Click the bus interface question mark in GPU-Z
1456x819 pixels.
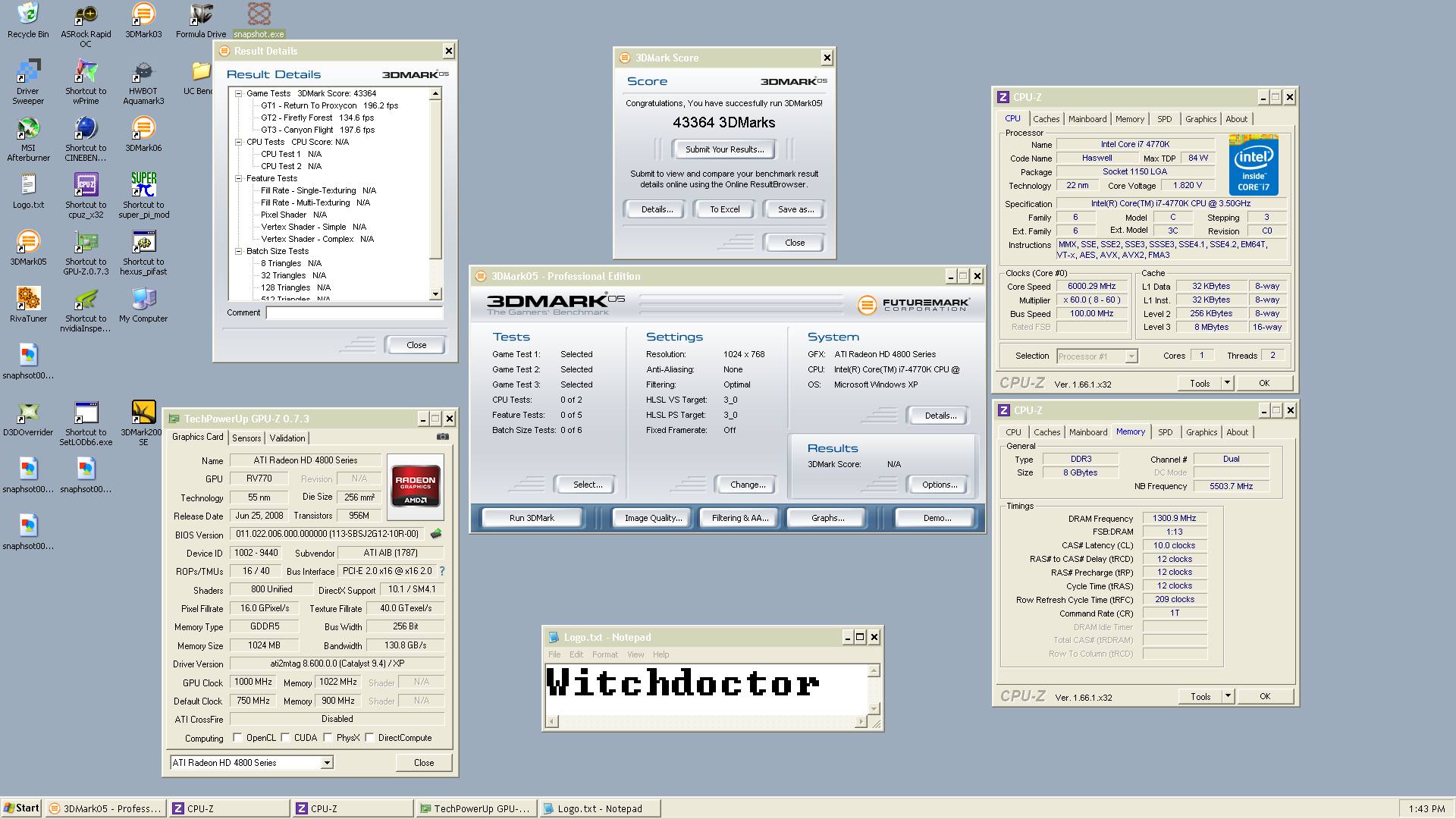click(442, 571)
